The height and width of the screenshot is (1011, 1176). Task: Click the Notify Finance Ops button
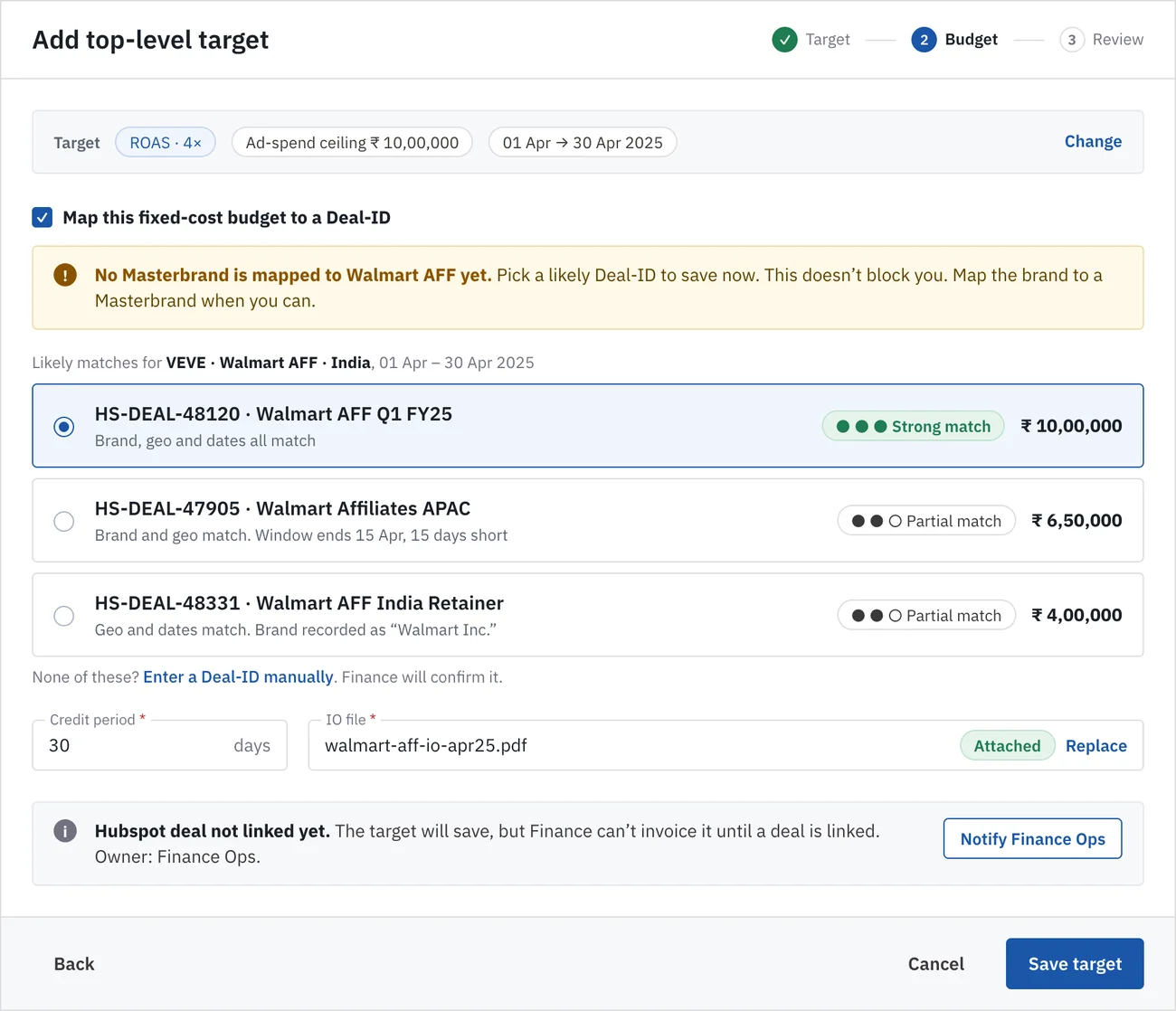[1032, 838]
